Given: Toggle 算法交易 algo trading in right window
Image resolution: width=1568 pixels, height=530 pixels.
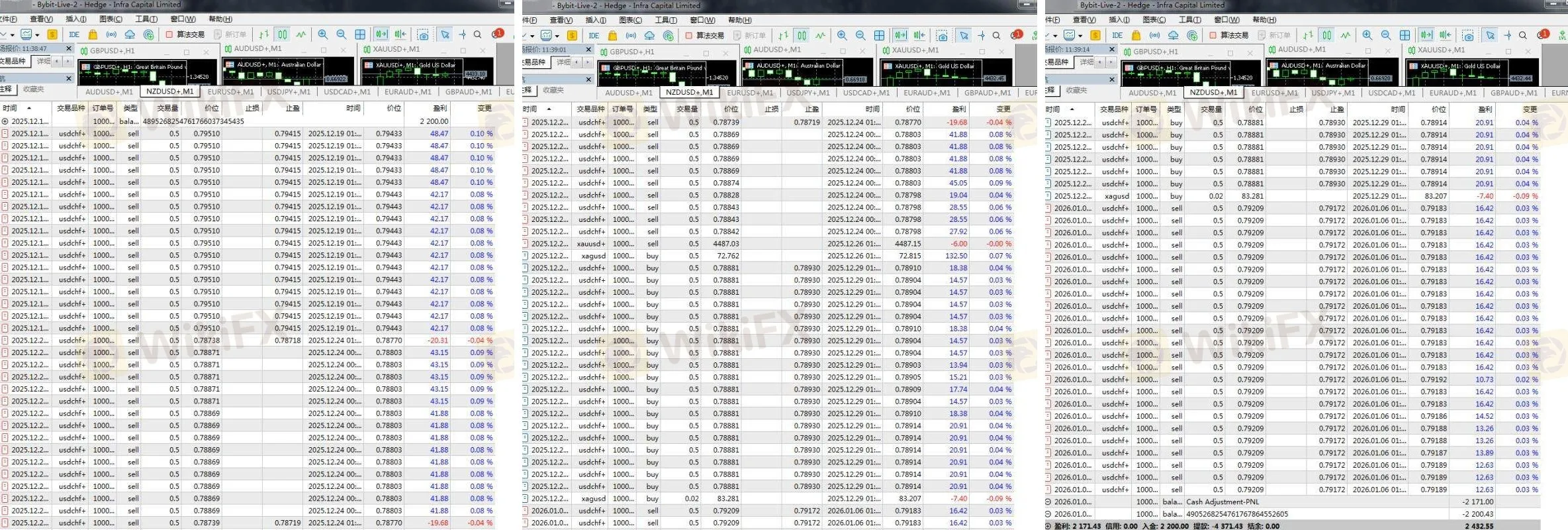Looking at the screenshot, I should 1229,35.
